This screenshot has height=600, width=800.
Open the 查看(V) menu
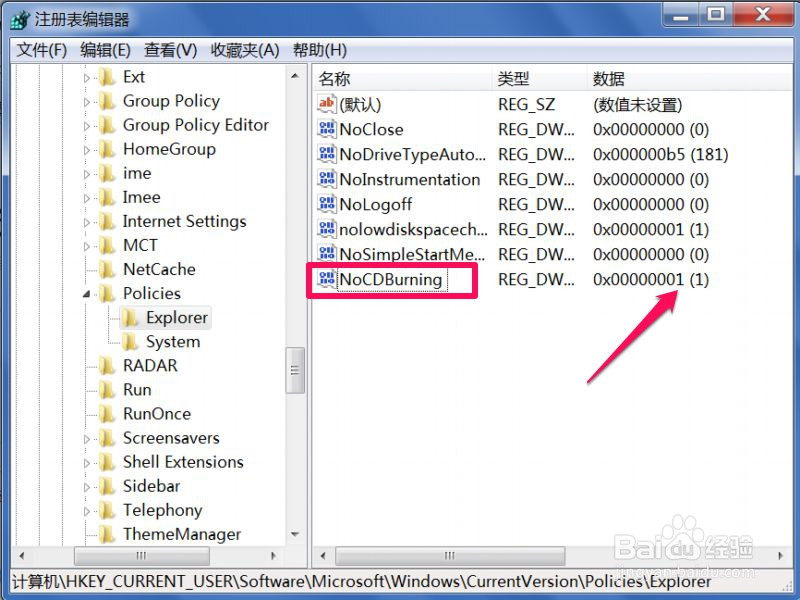coord(170,50)
